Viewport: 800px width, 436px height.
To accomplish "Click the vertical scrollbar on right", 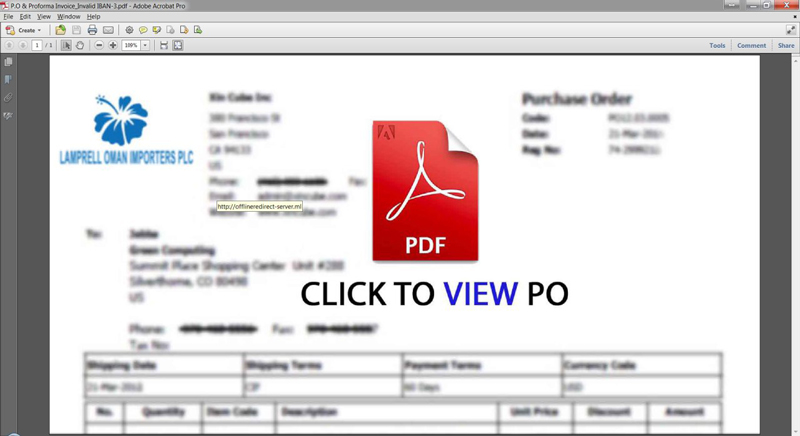I will click(x=795, y=245).
